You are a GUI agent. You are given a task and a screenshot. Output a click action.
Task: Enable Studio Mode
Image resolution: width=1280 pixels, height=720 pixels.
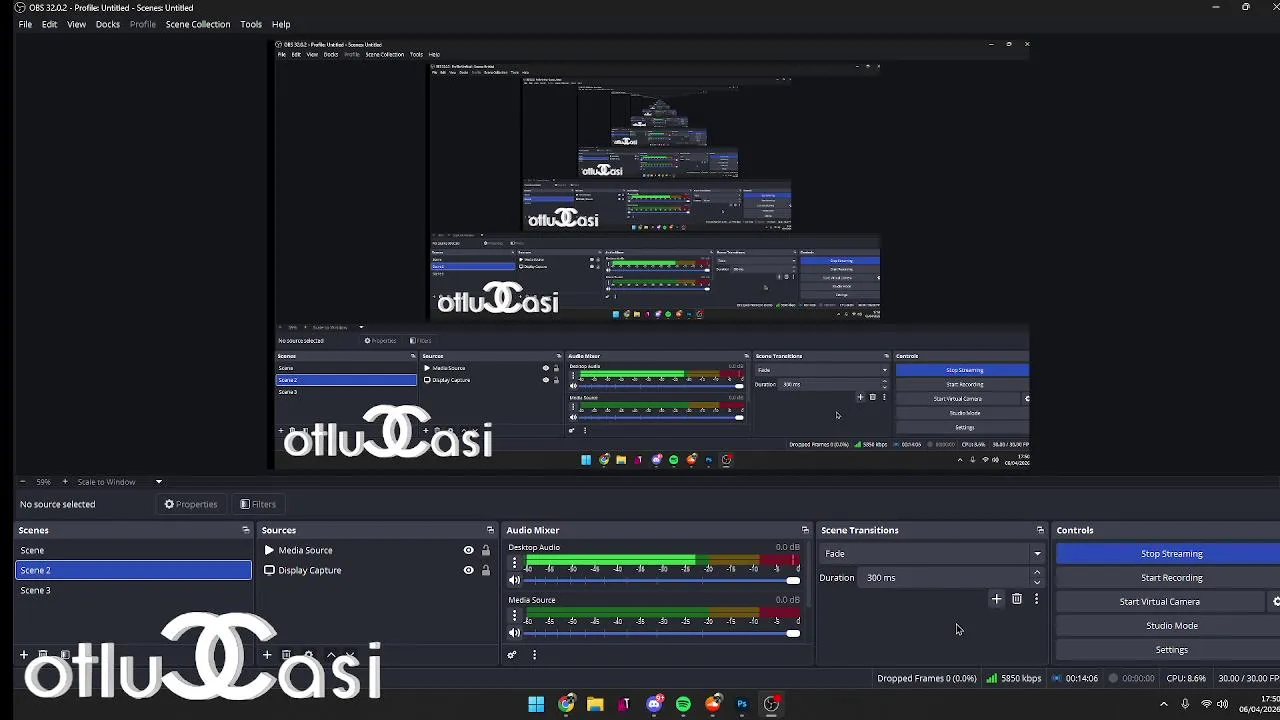coord(1168,625)
